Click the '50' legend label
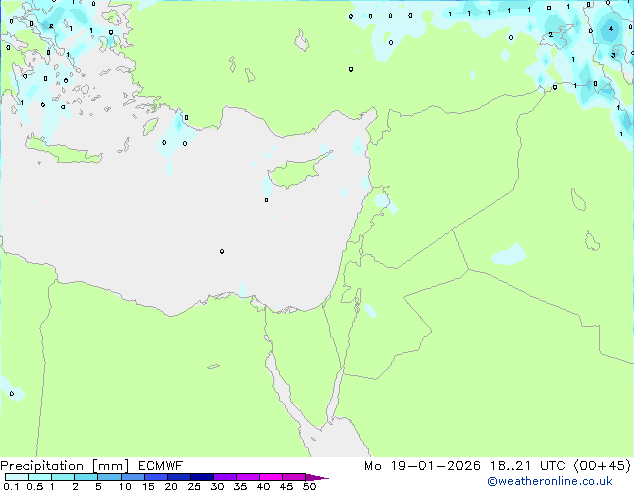This screenshot has width=634, height=490. [309, 486]
